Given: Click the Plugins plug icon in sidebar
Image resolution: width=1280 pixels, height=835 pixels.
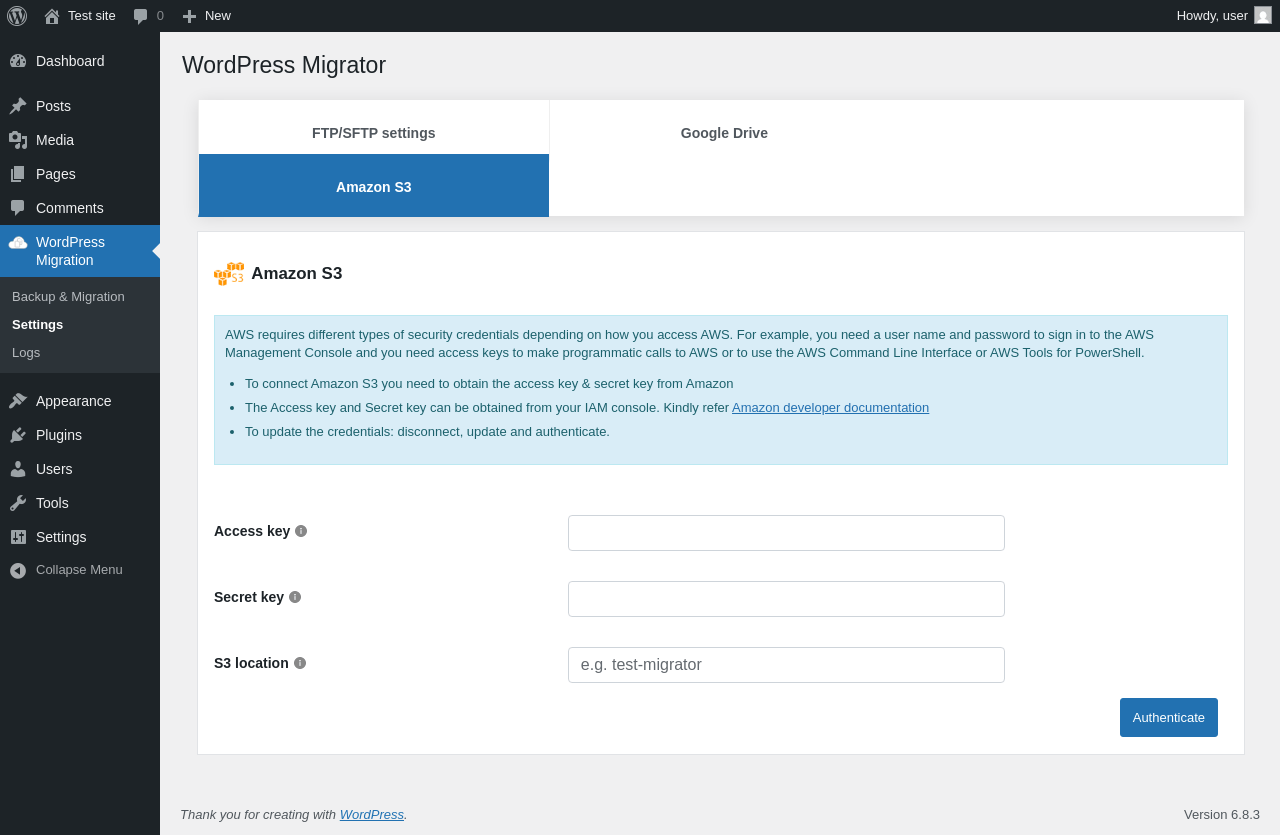Looking at the screenshot, I should point(18,435).
